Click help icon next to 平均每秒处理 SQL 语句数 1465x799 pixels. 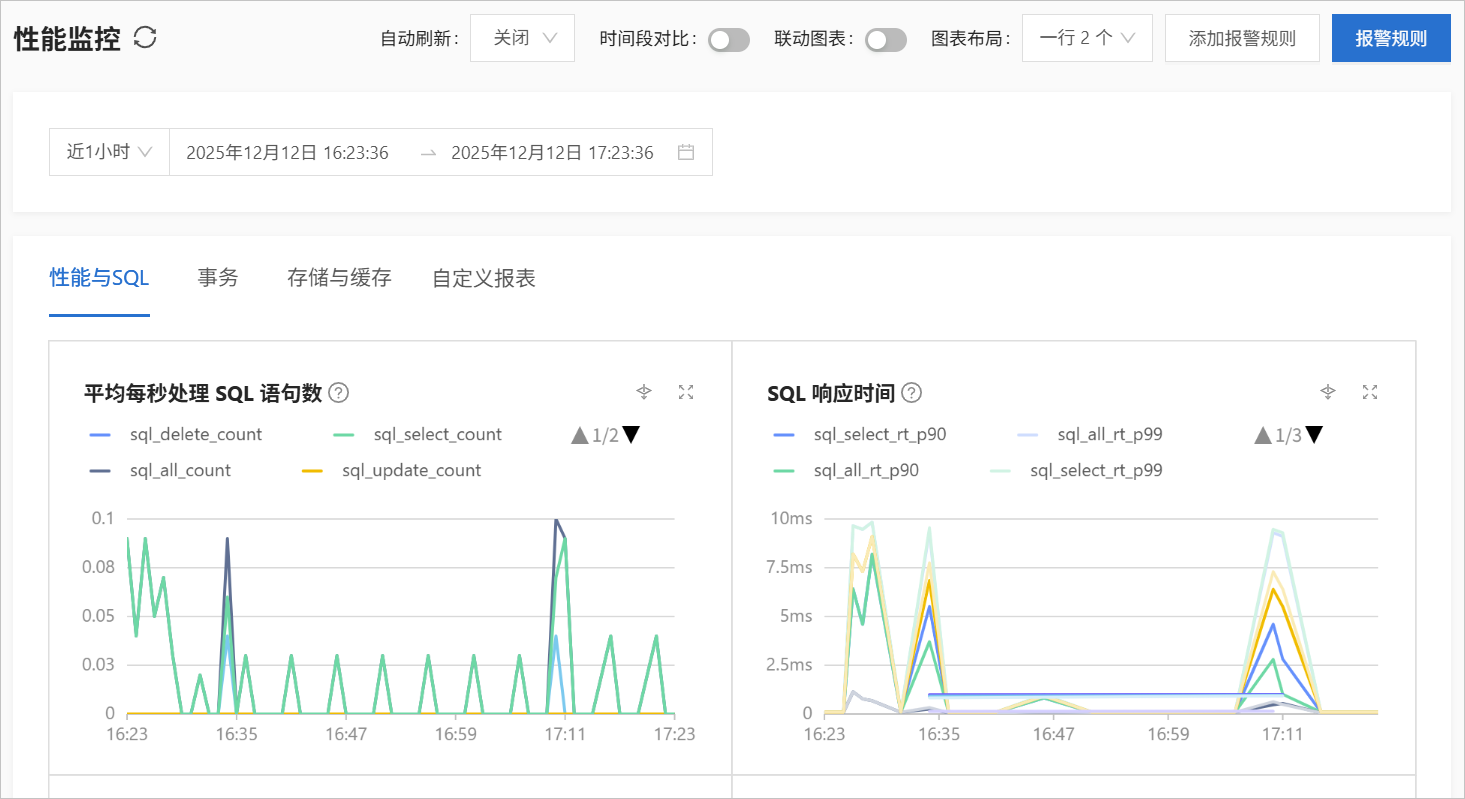click(x=339, y=393)
